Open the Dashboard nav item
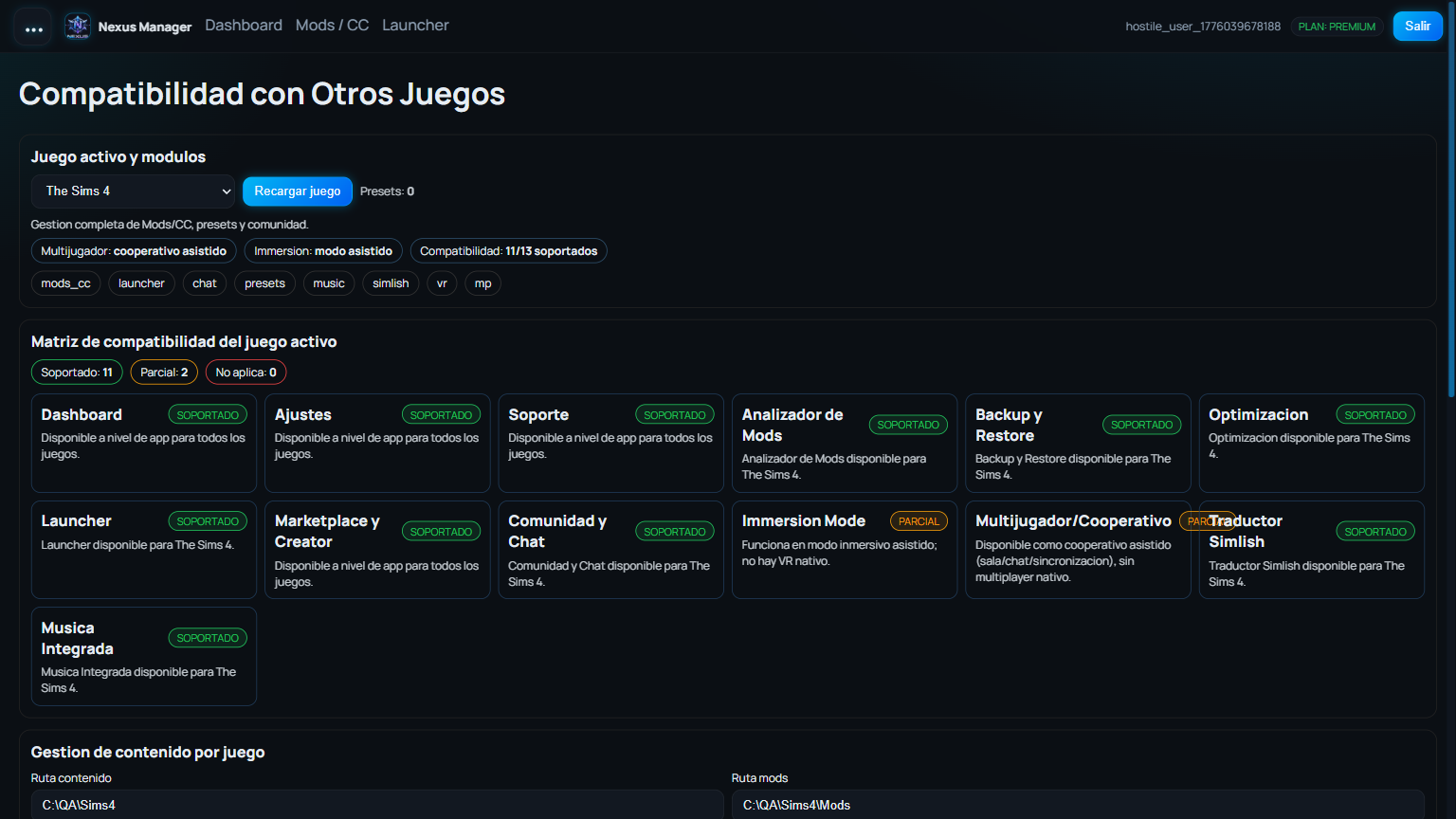 point(244,26)
